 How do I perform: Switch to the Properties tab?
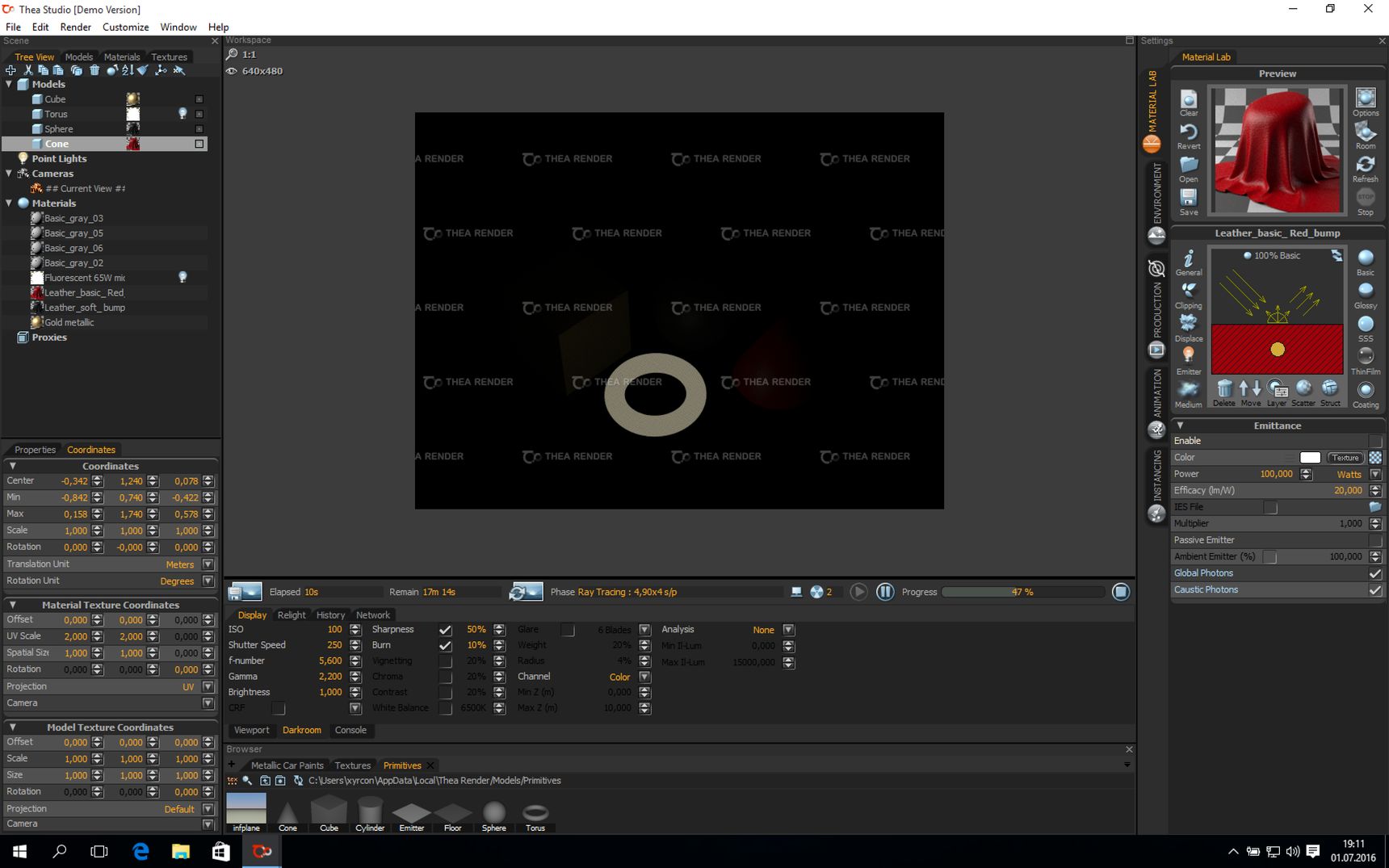tap(35, 450)
